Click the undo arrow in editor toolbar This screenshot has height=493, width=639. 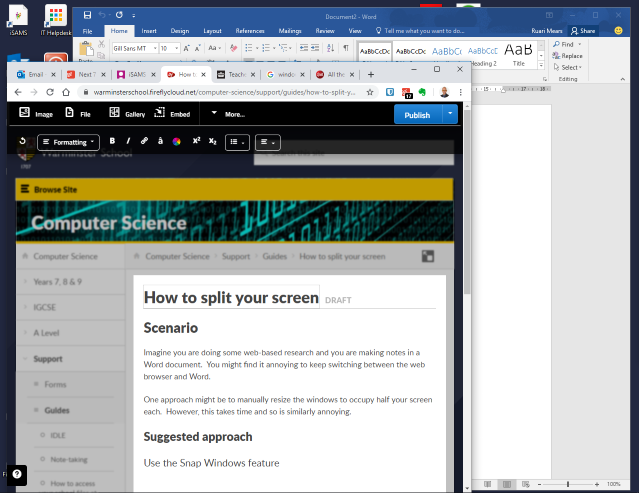click(x=22, y=142)
